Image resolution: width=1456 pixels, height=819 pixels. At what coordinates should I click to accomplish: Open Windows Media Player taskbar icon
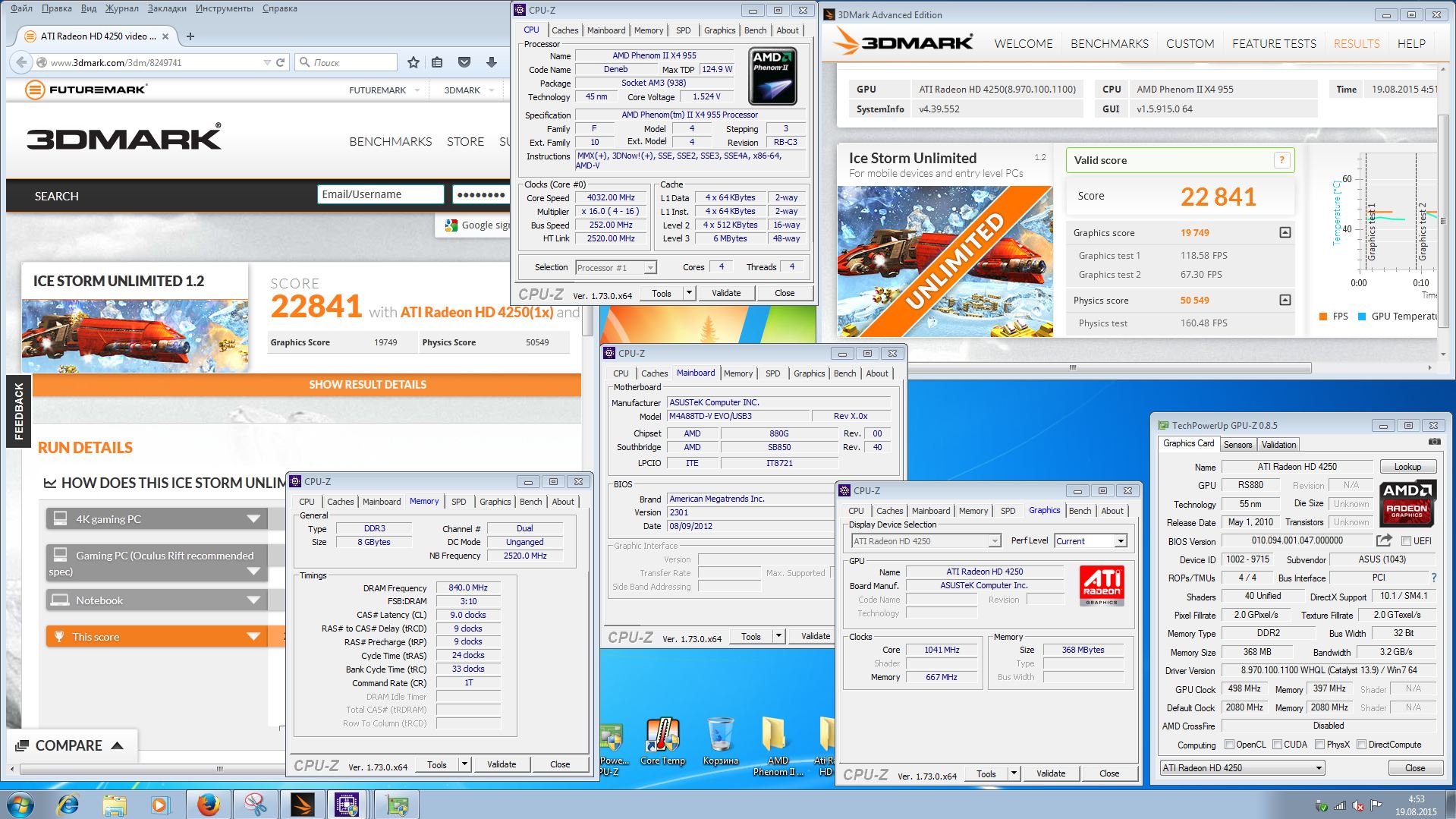click(160, 804)
